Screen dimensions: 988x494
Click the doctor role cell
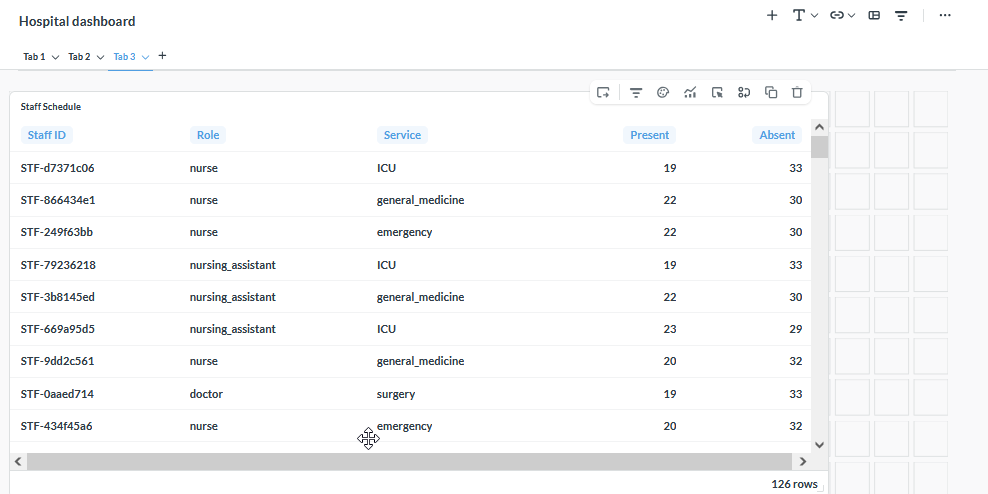pyautogui.click(x=206, y=394)
